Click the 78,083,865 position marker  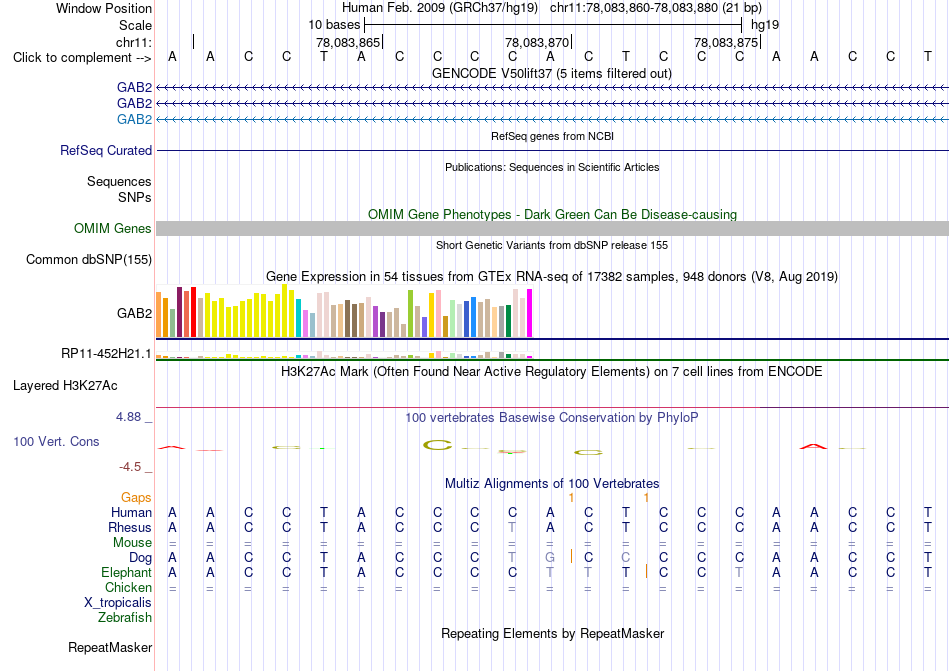(348, 42)
